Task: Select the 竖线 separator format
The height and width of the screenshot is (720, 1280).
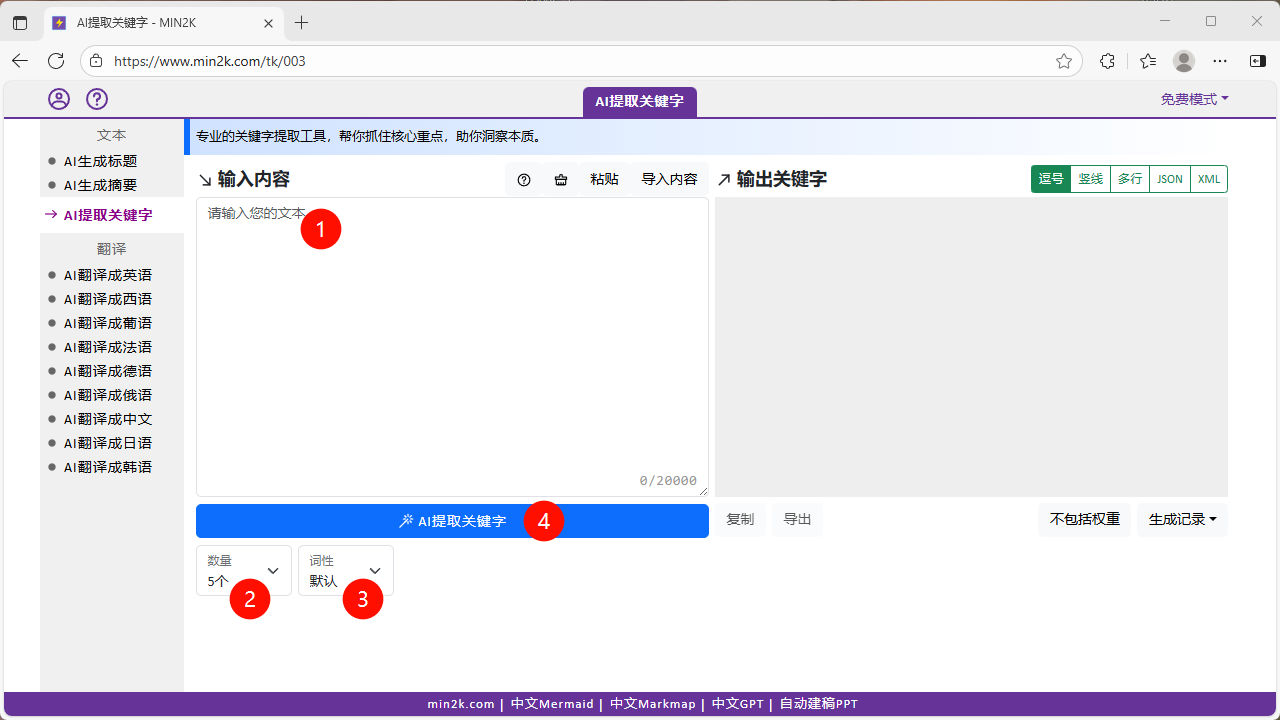Action: tap(1090, 179)
